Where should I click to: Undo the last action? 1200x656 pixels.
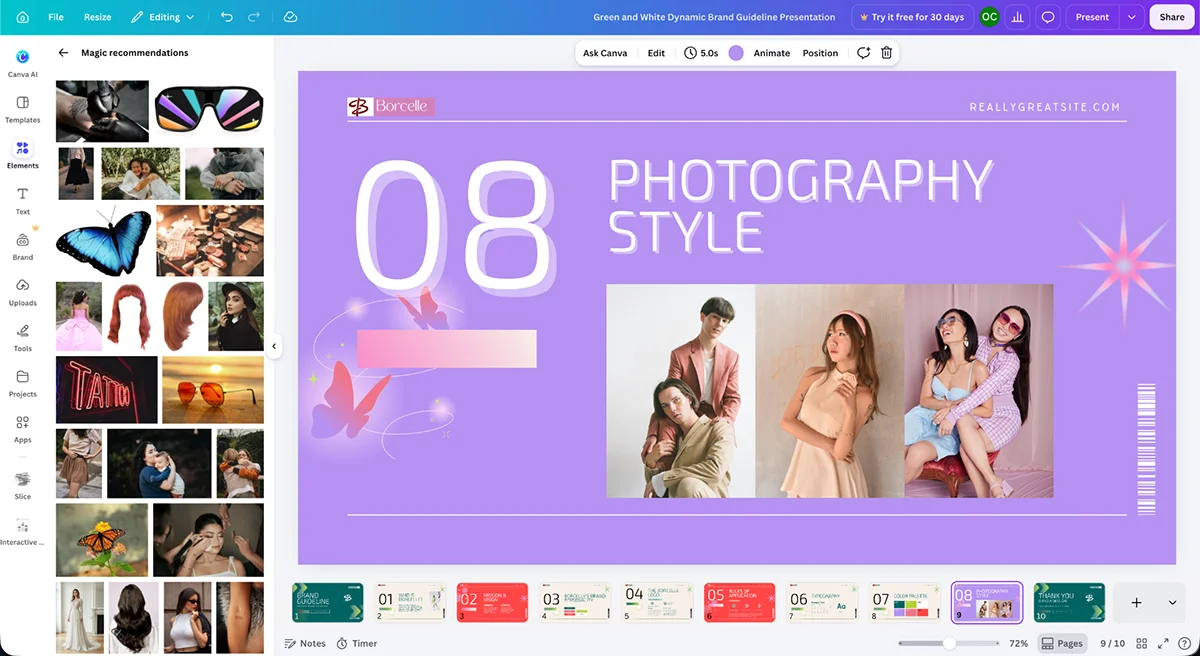(x=226, y=17)
